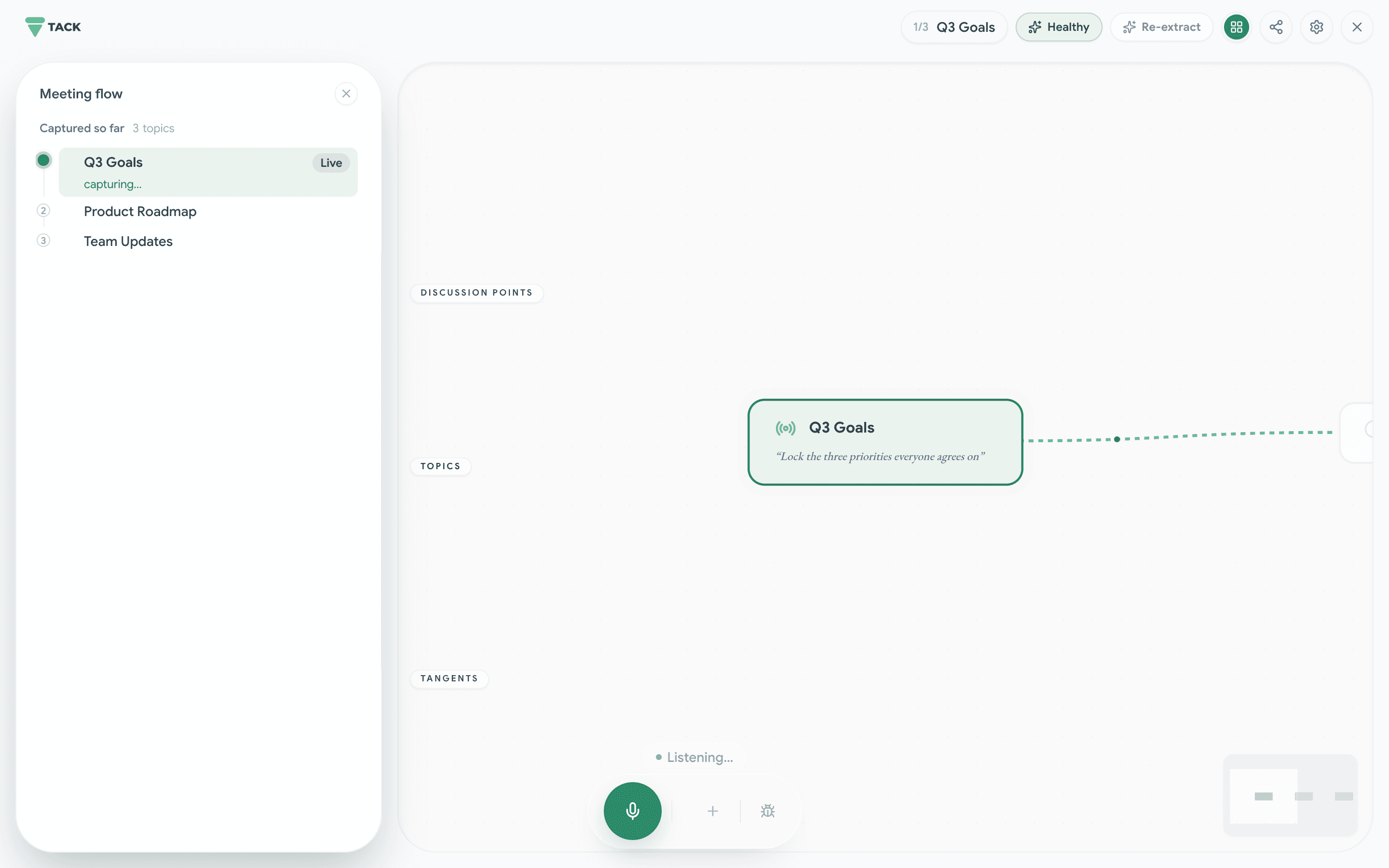Viewport: 1389px width, 868px height.
Task: Toggle the green grid view button
Action: tap(1236, 27)
